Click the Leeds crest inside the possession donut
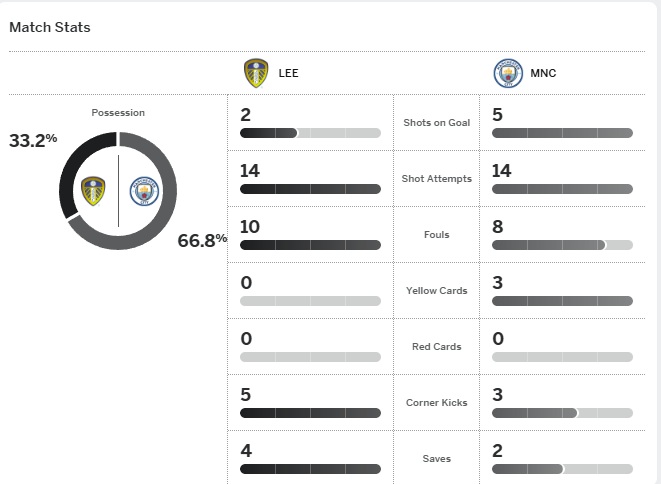 tap(93, 190)
